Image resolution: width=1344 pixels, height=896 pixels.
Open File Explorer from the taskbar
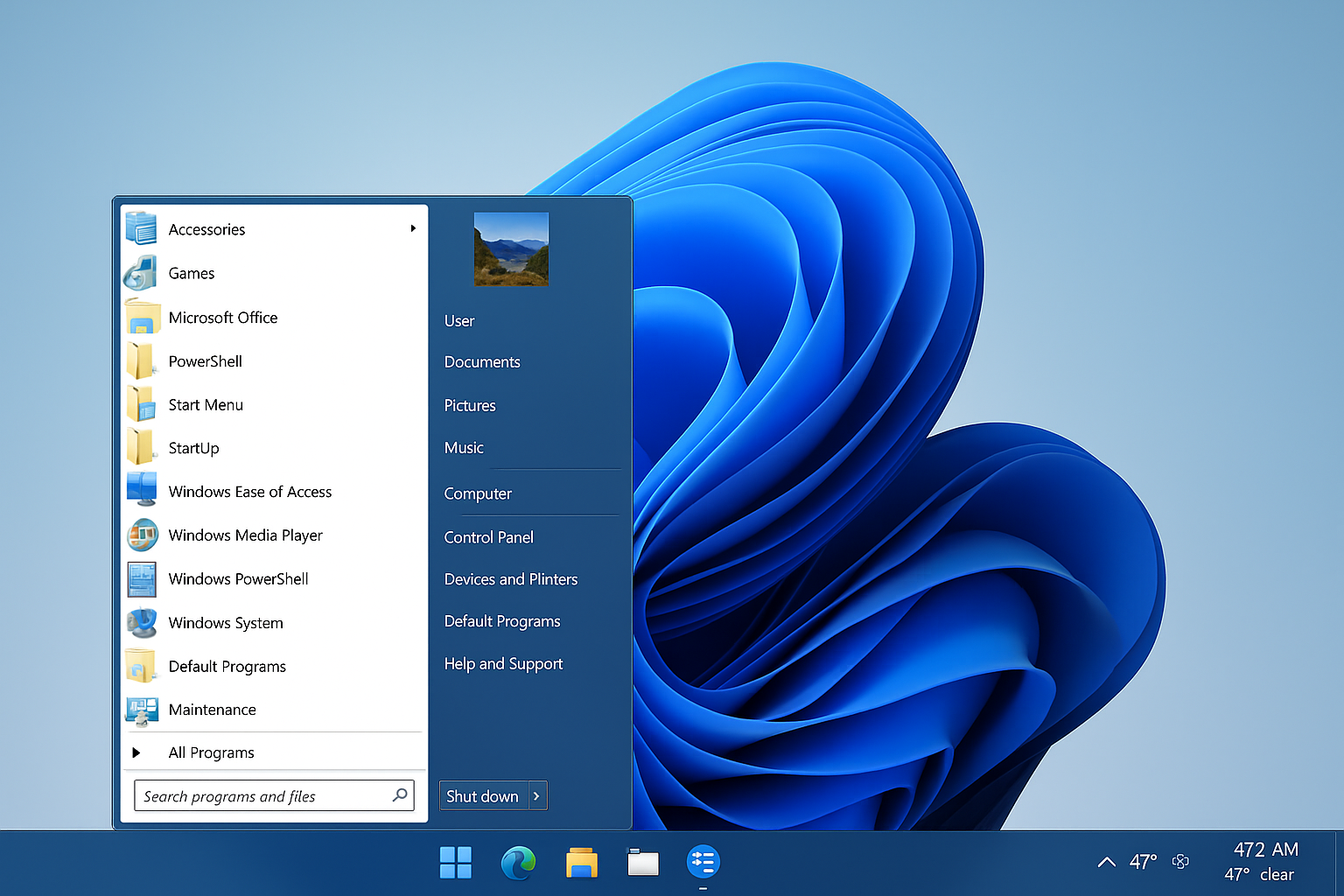click(582, 863)
